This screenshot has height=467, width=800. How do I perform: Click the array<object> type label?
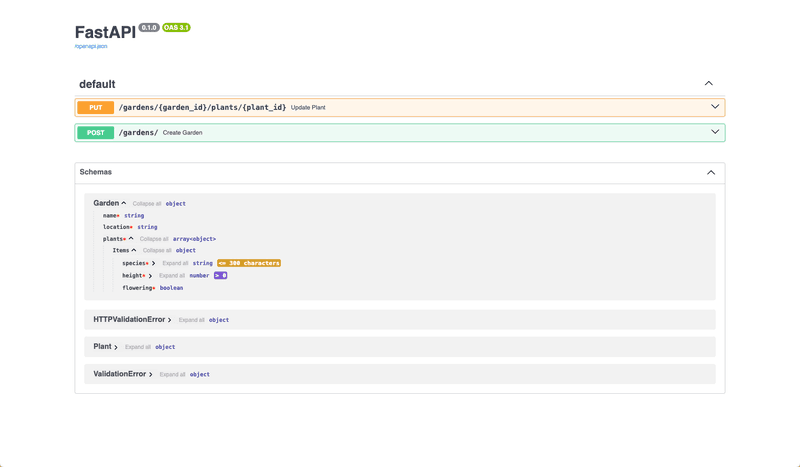[x=194, y=239]
